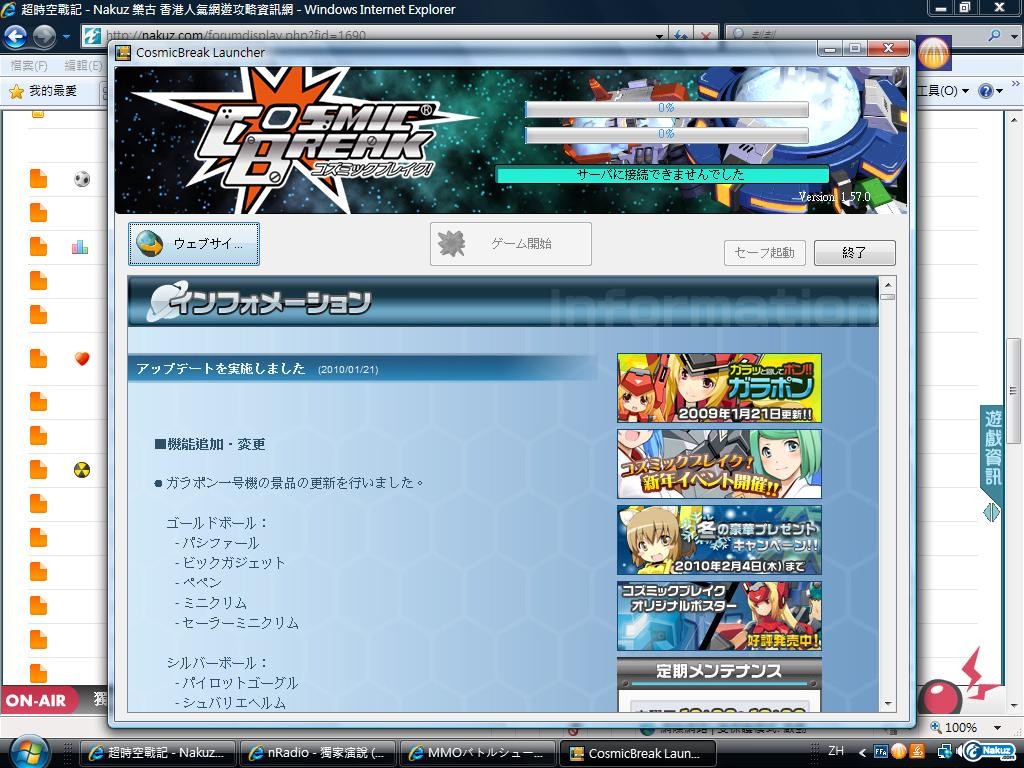Open the 新年イベント開催 banner

coord(719,464)
